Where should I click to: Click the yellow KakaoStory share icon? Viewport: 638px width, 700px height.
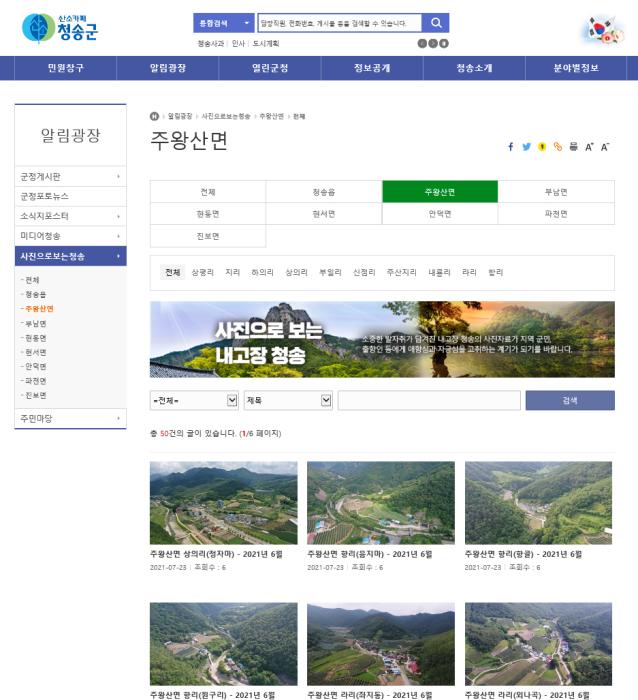[542, 147]
